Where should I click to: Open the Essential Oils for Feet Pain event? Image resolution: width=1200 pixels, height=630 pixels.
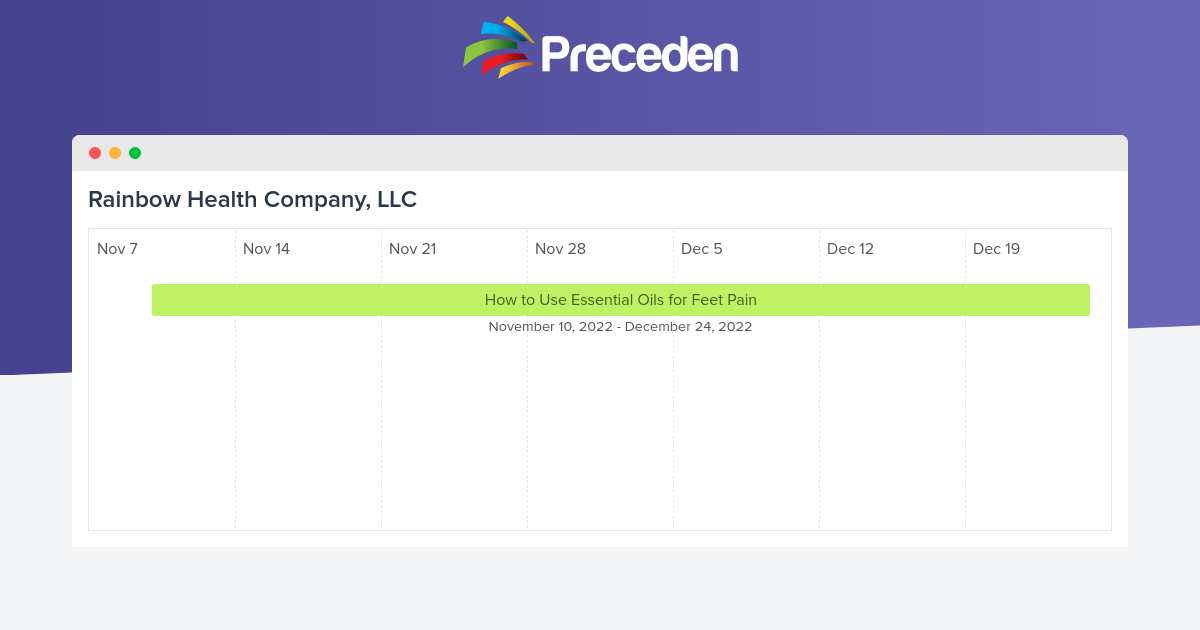point(620,300)
